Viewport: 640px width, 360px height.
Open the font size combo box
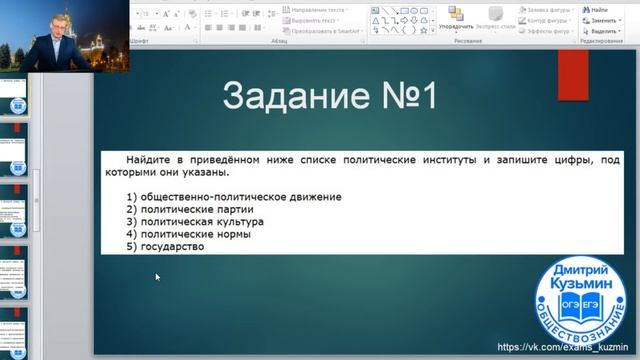(x=149, y=14)
